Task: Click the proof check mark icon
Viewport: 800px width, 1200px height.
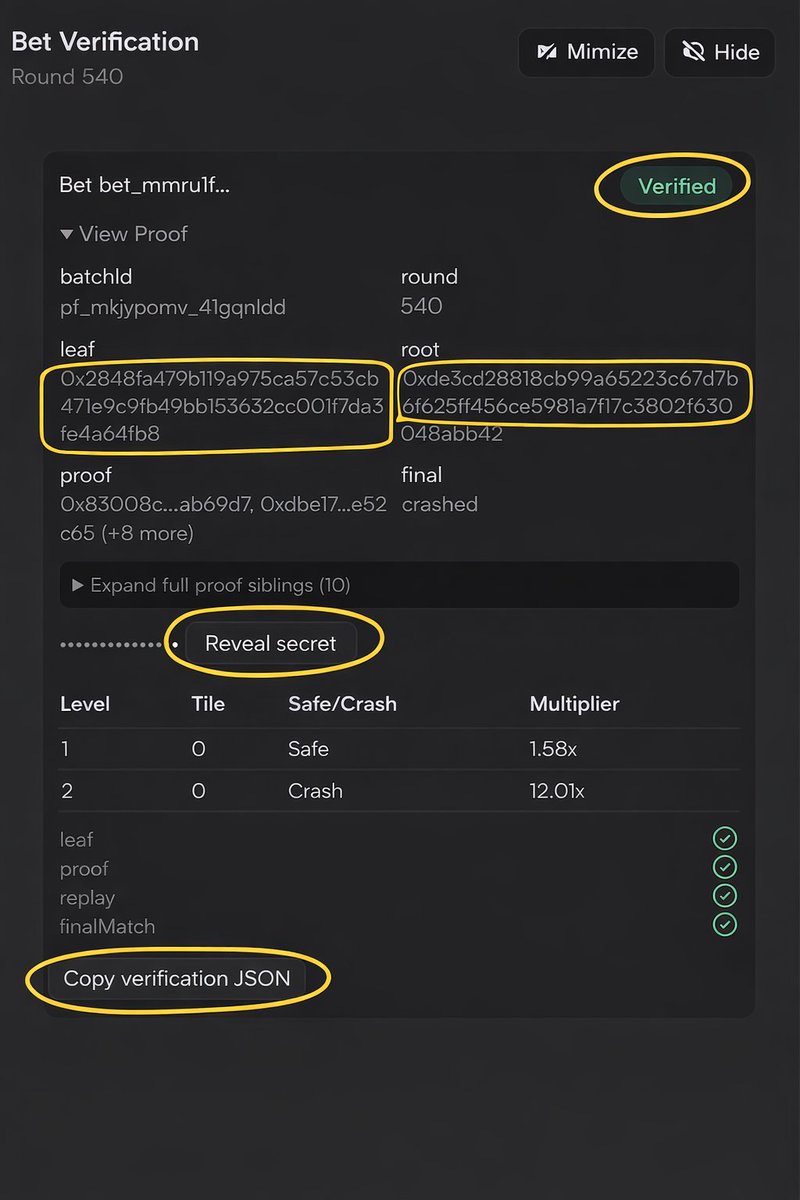Action: [725, 867]
